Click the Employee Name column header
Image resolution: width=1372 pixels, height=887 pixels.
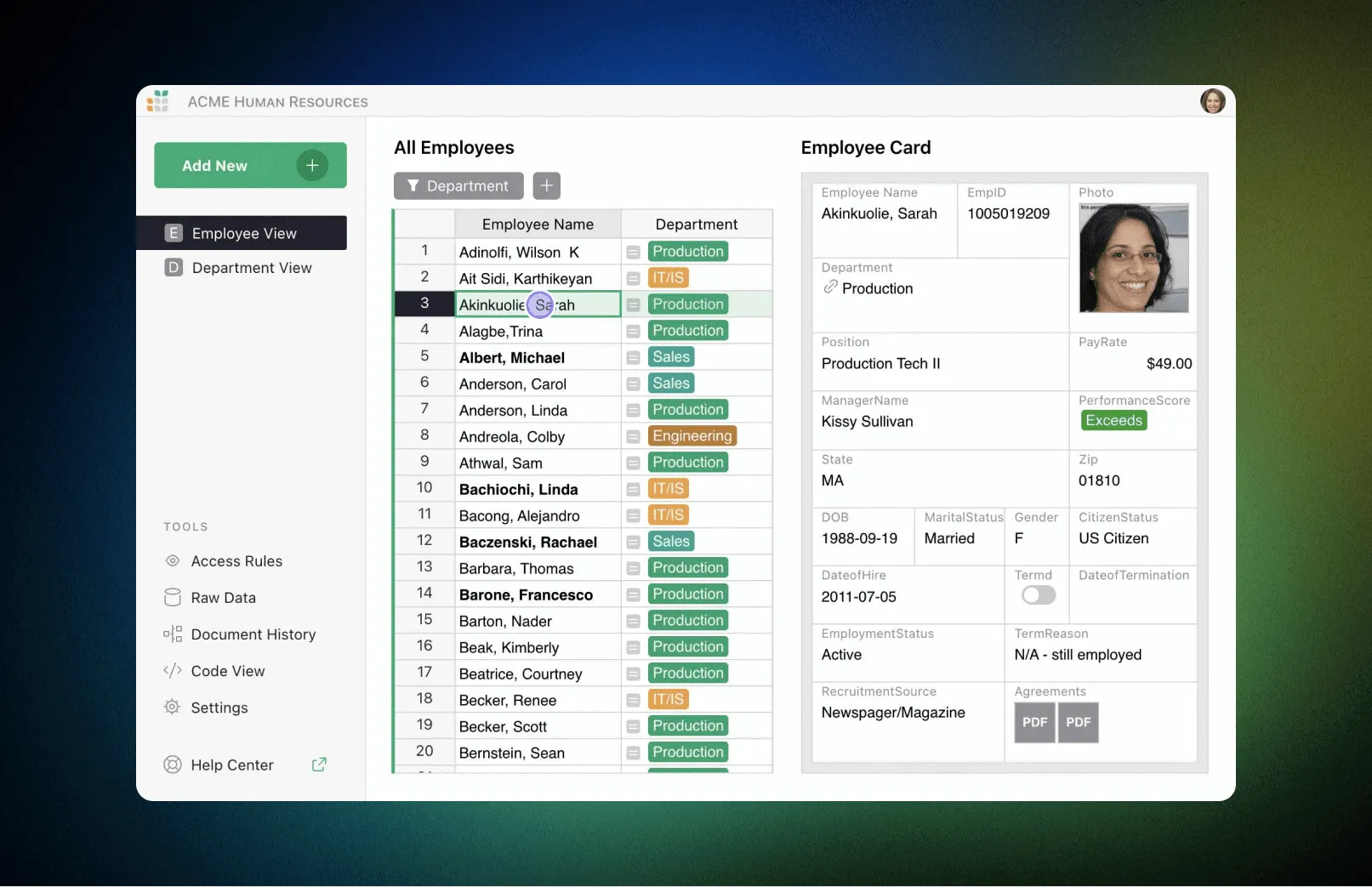pos(538,225)
